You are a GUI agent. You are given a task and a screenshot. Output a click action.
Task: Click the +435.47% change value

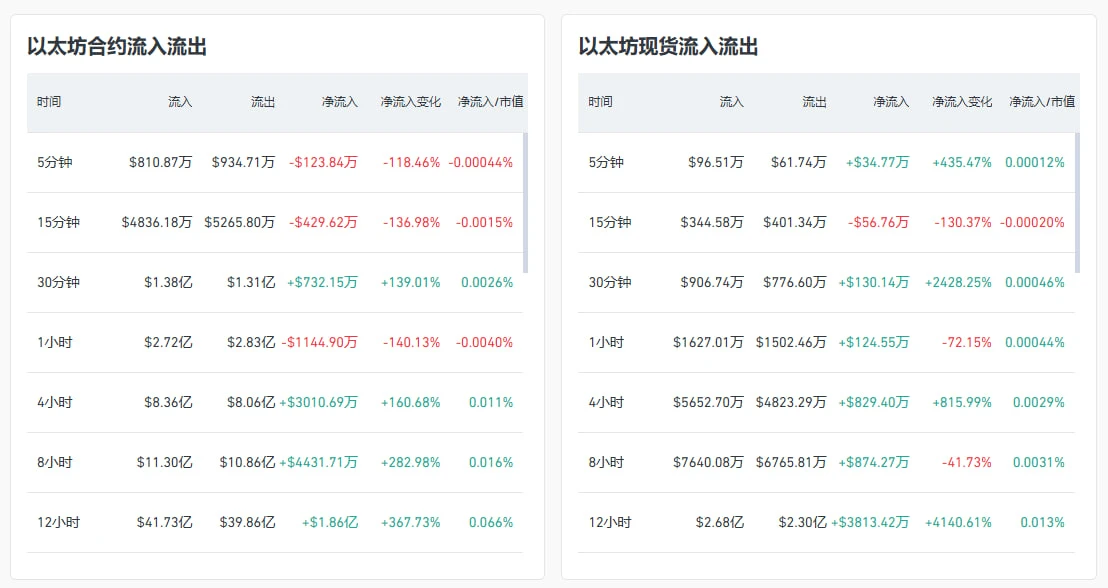[x=962, y=163]
